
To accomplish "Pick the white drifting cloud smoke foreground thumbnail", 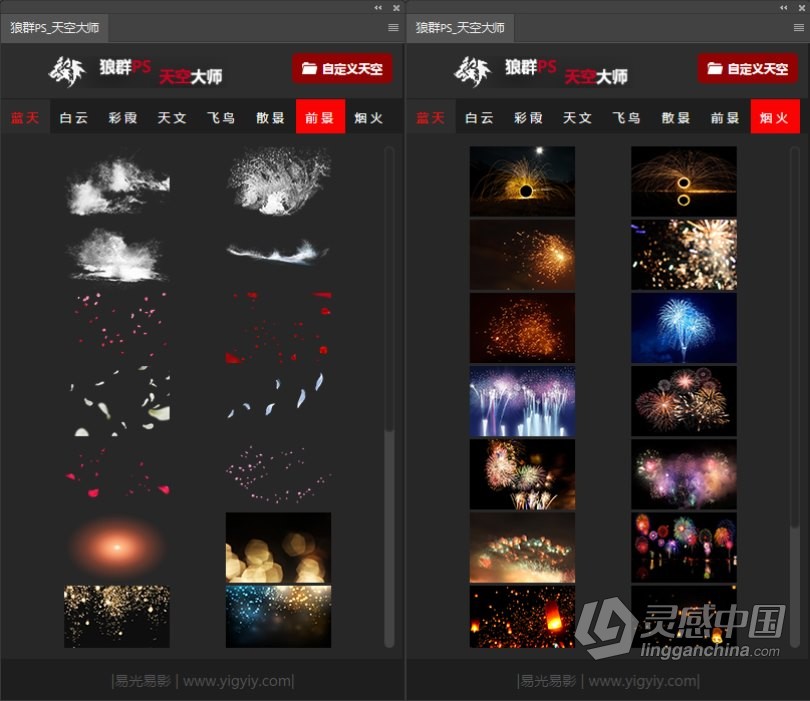I will (x=117, y=182).
